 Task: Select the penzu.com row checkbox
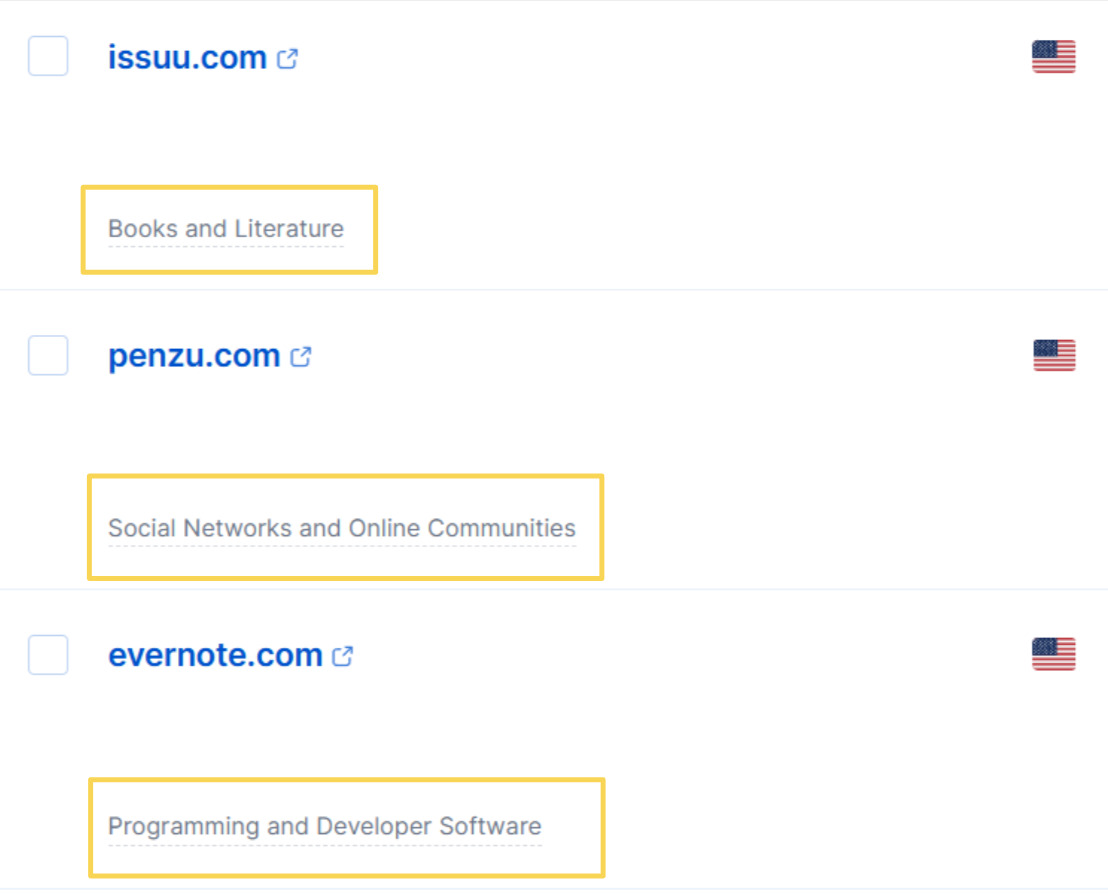(x=48, y=355)
